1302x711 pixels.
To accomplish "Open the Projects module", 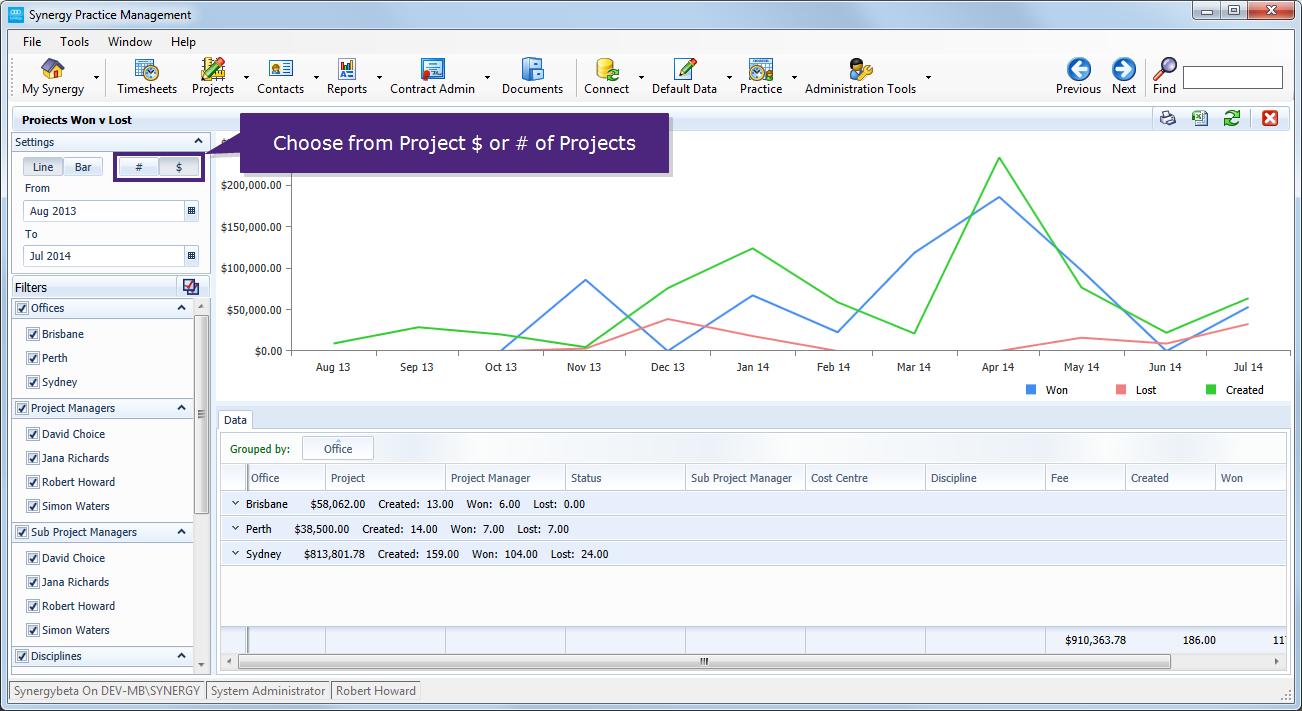I will pos(212,76).
